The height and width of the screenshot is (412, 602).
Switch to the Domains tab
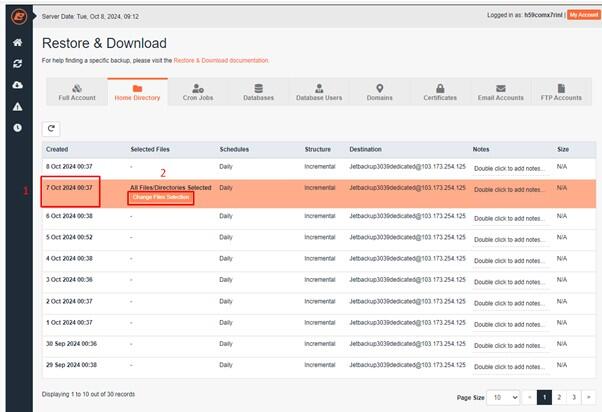[379, 92]
